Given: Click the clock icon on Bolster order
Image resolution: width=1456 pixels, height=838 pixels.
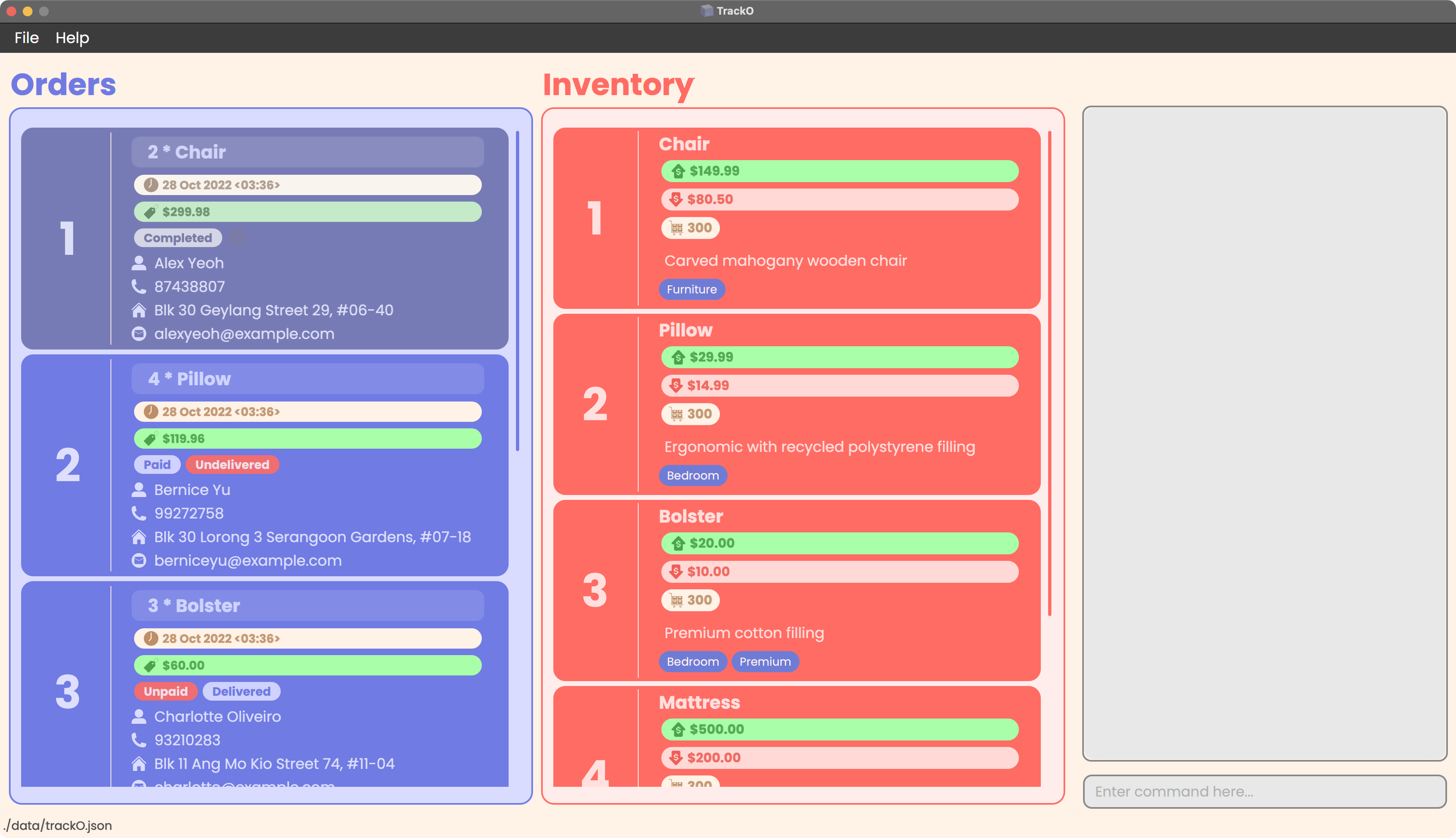Looking at the screenshot, I should click(151, 638).
